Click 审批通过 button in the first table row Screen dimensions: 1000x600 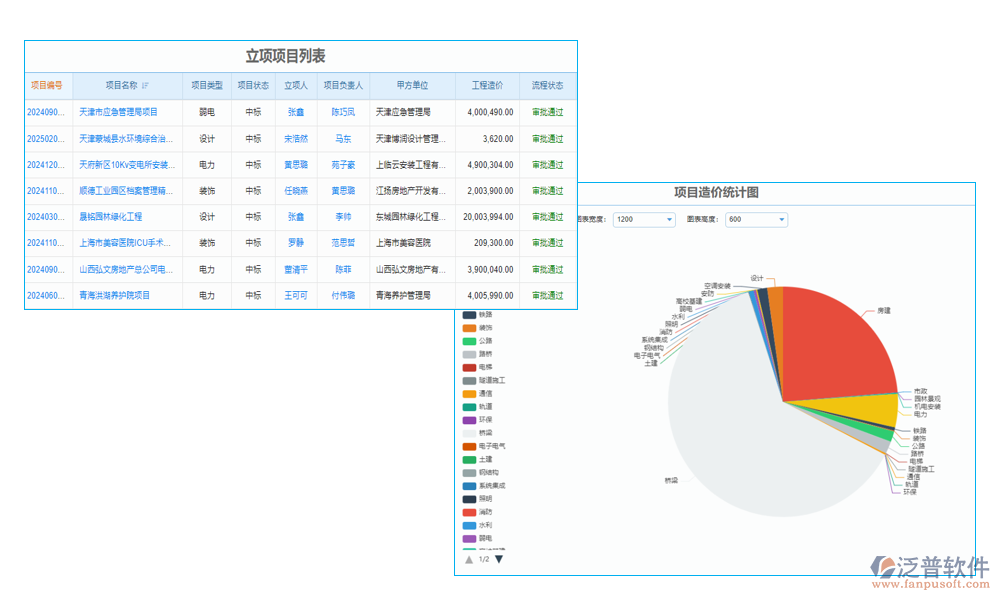pos(545,112)
